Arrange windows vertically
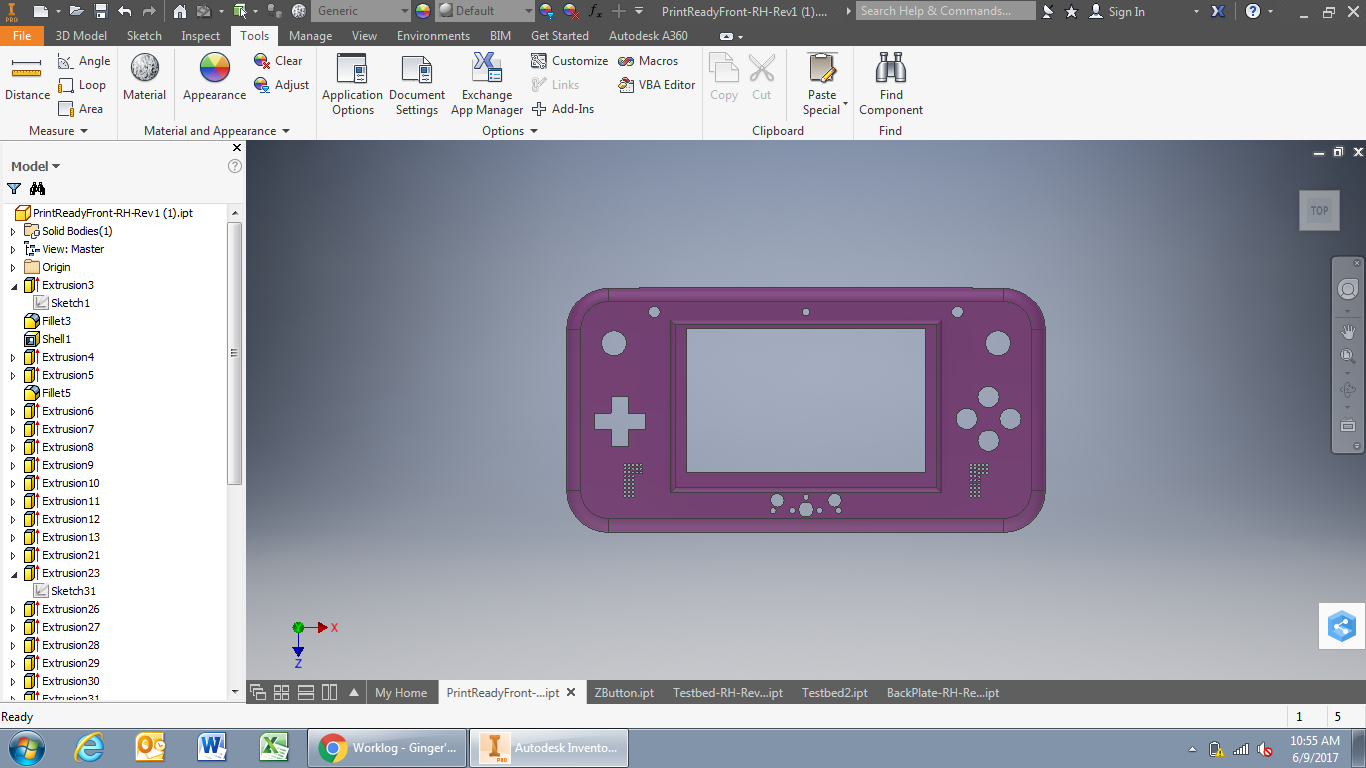This screenshot has height=768, width=1366. pos(330,692)
